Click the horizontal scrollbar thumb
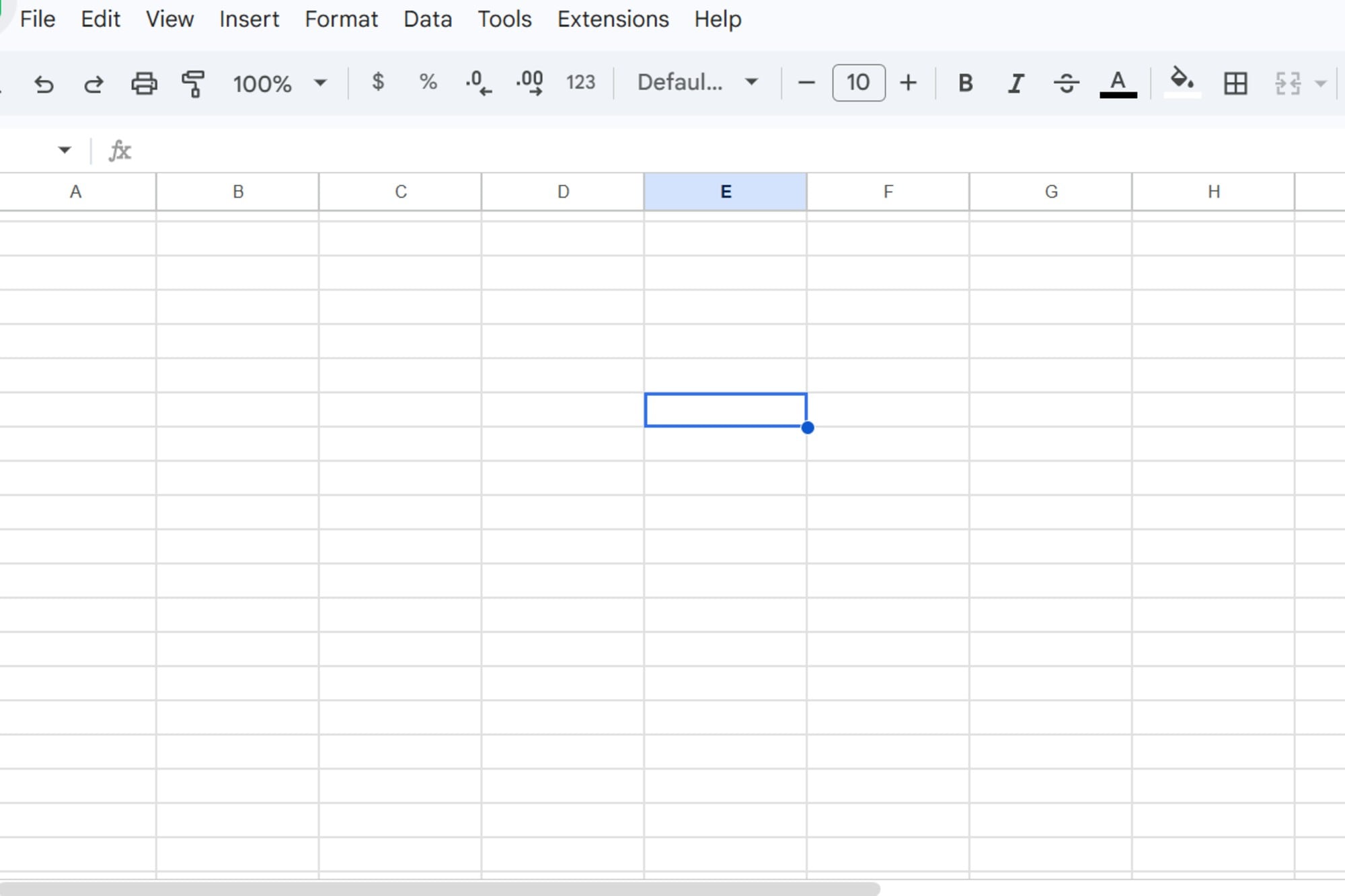The height and width of the screenshot is (896, 1345). click(x=440, y=889)
